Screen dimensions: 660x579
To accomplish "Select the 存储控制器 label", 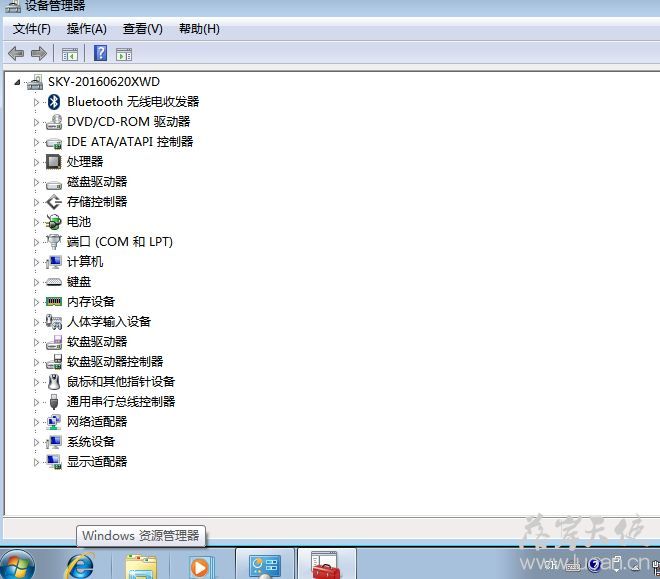I will tap(97, 202).
